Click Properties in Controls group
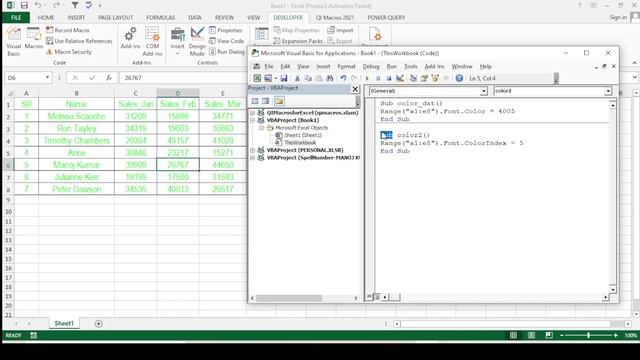Viewport: 640px width, 360px height. click(226, 30)
